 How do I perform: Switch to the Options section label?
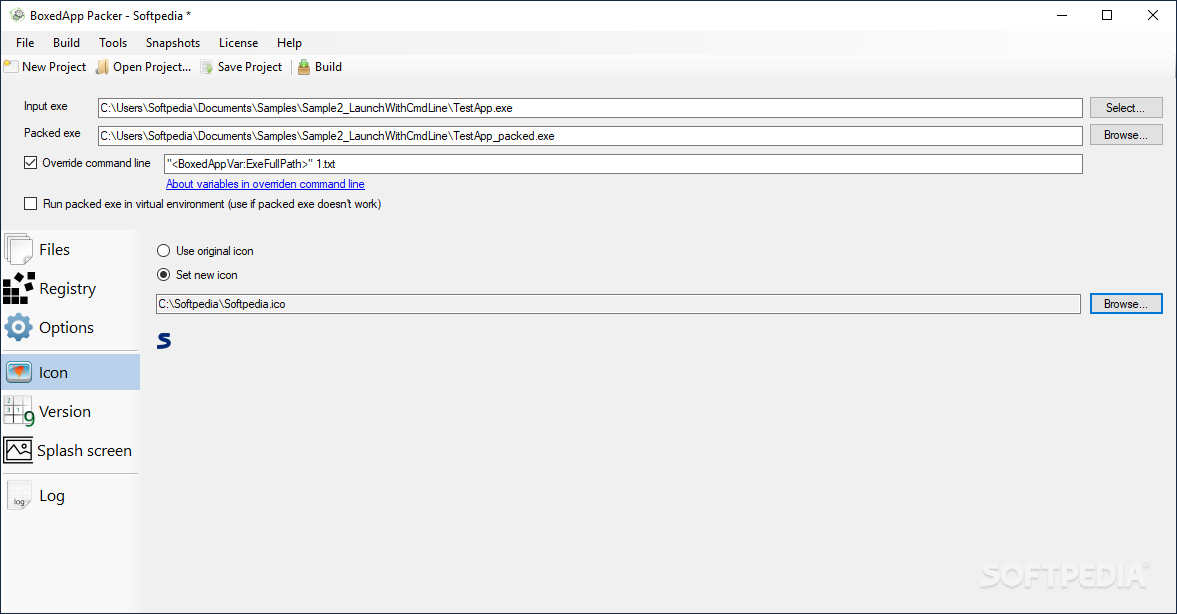[x=66, y=328]
